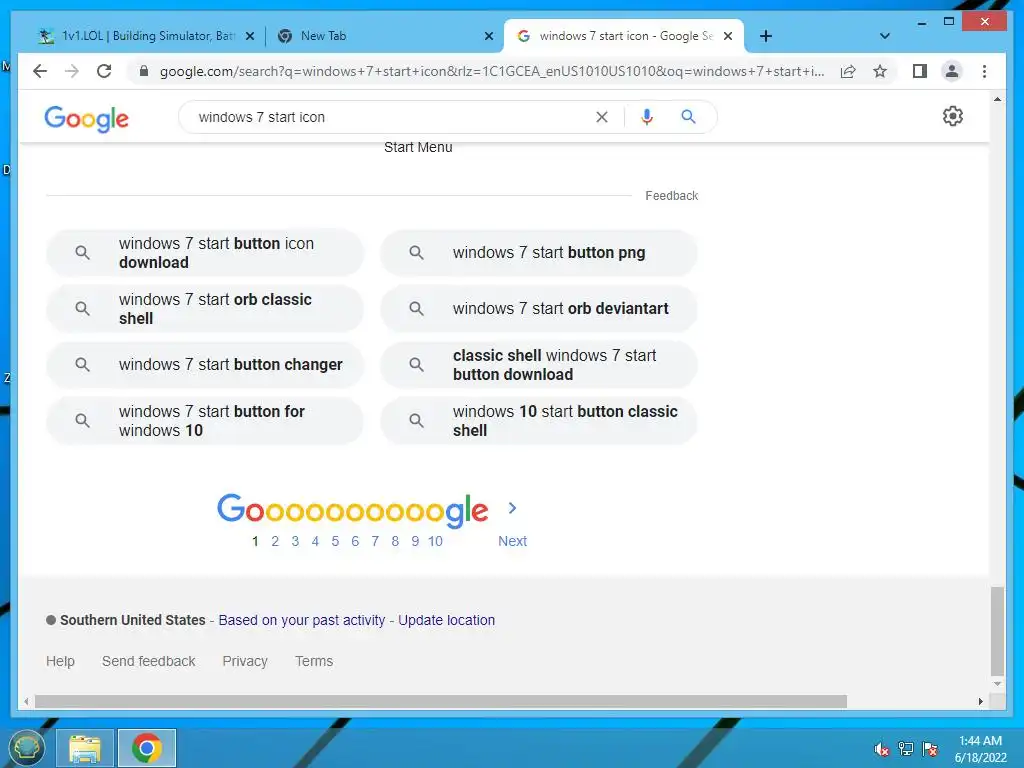Click the Chrome taskbar icon
The height and width of the screenshot is (768, 1024).
(x=147, y=748)
